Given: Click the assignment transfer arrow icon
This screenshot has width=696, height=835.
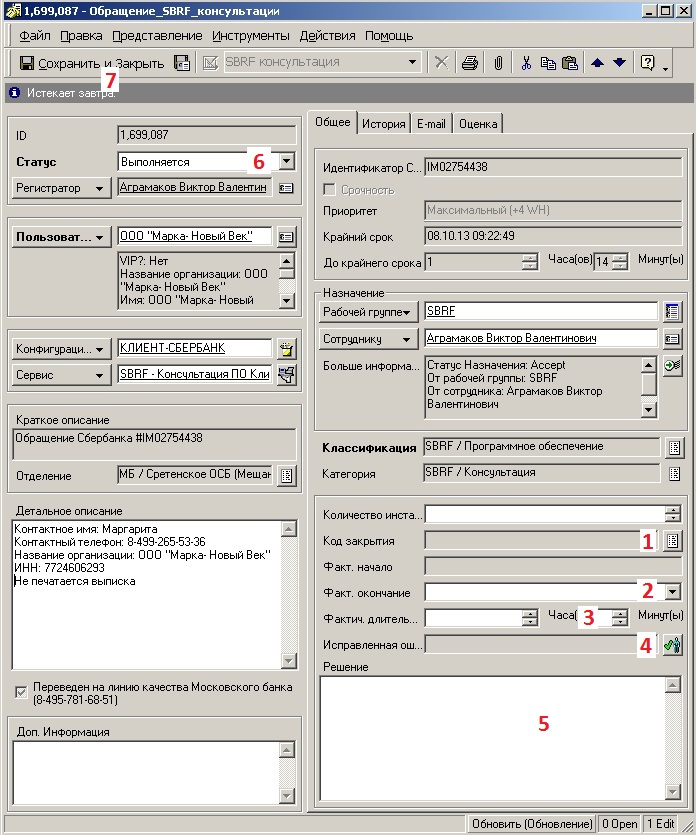Looking at the screenshot, I should (672, 365).
